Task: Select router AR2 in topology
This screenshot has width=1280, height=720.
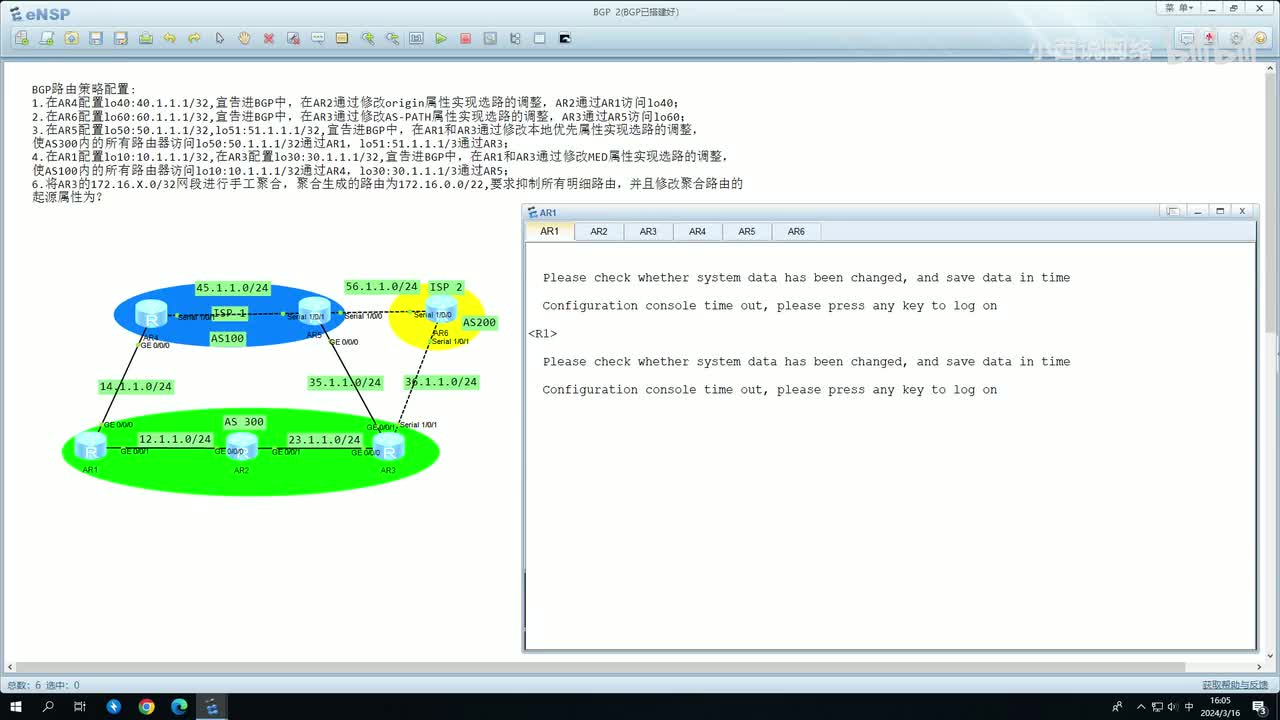Action: 242,446
